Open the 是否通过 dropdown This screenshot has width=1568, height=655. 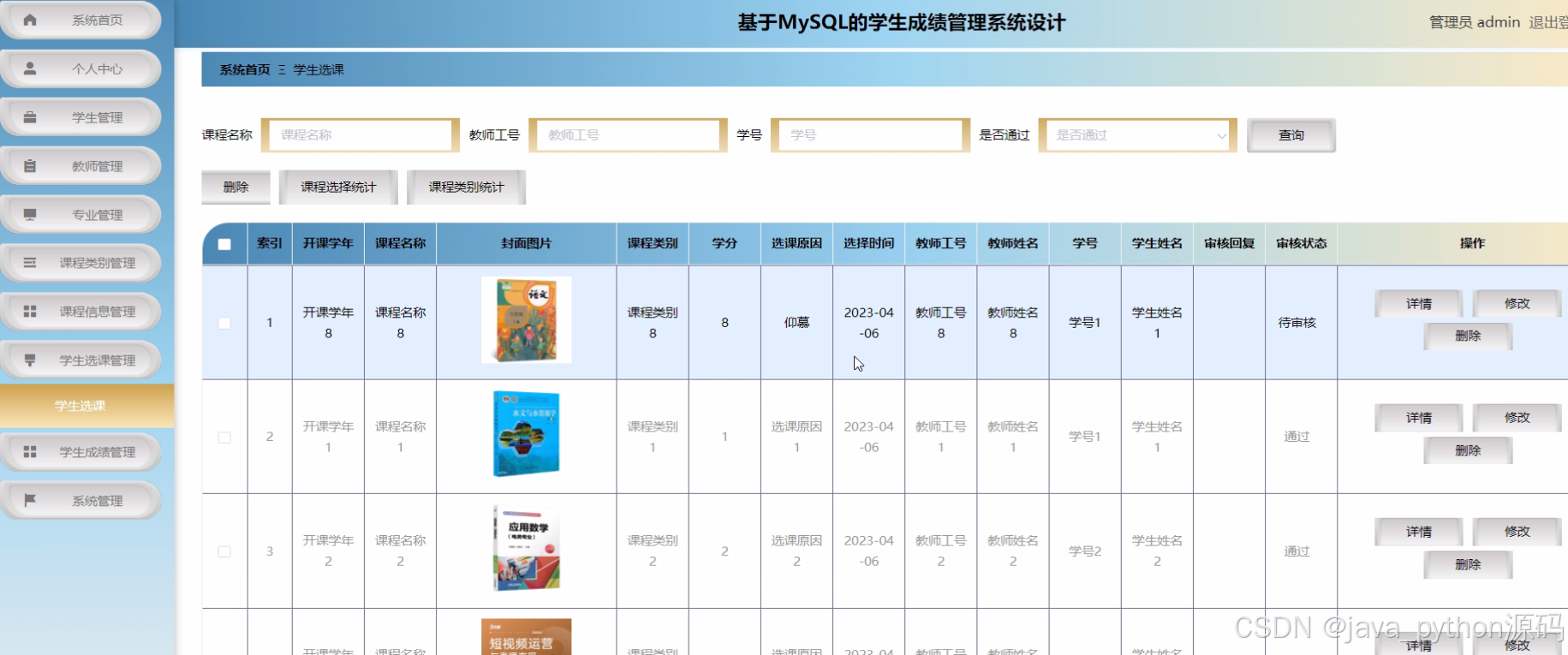1137,135
